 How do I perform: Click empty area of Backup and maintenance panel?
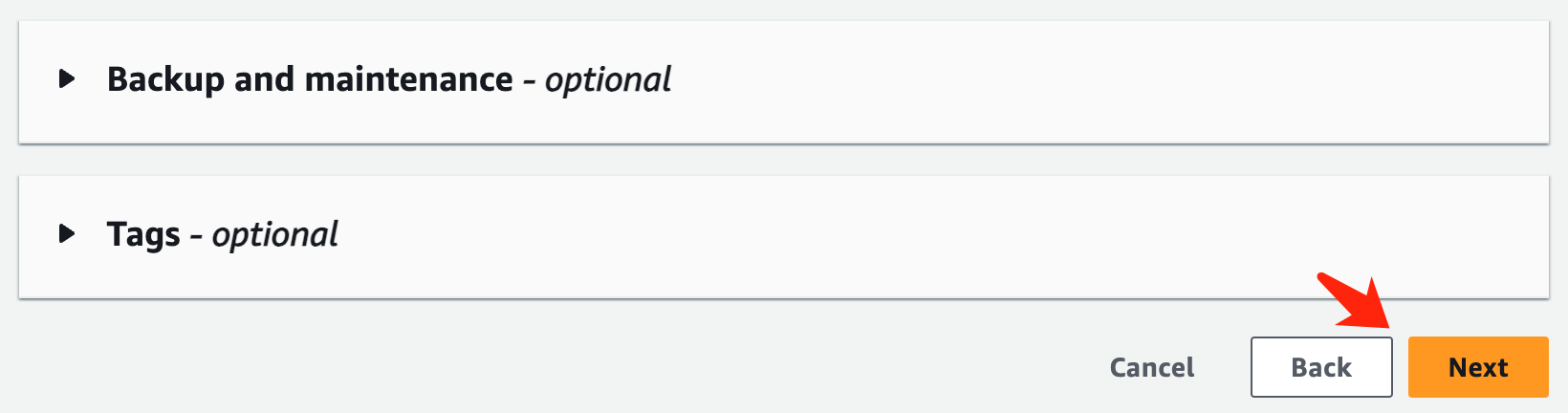(x=1052, y=81)
